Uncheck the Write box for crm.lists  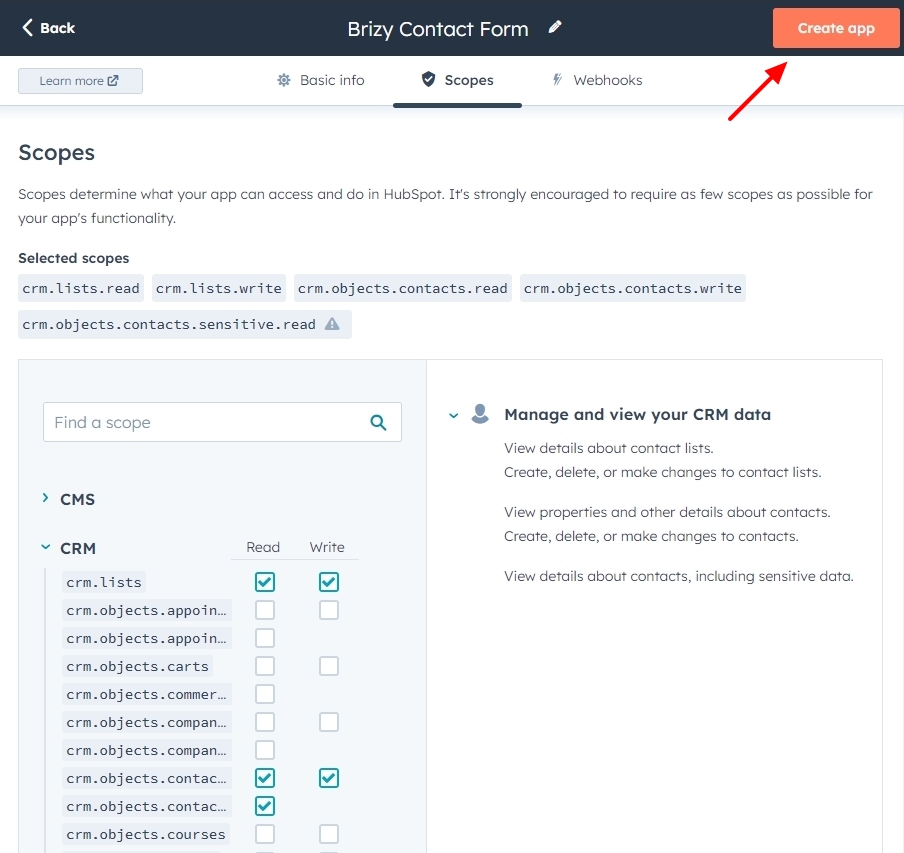[329, 582]
